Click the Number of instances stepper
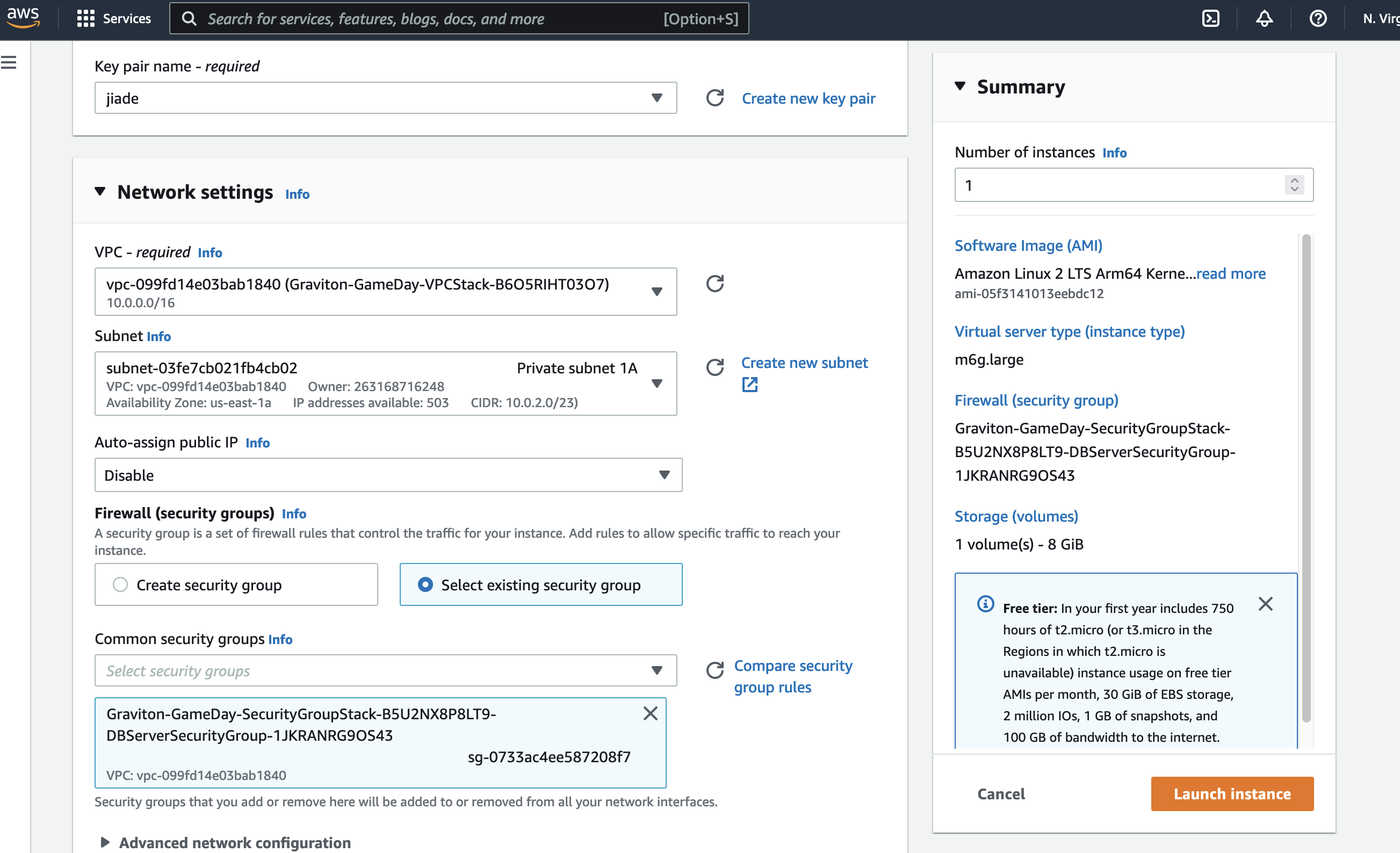Screen dimensions: 1400x853 [1294, 185]
